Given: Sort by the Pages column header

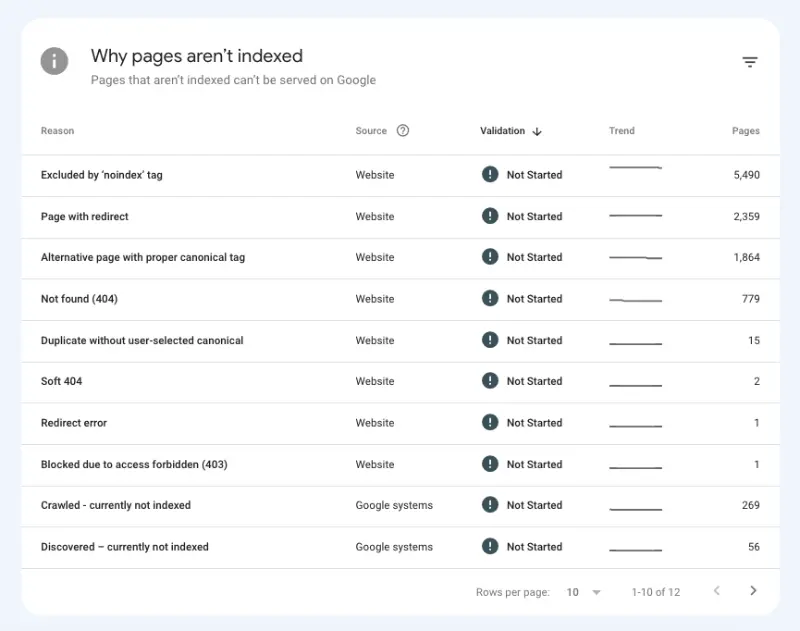Looking at the screenshot, I should [745, 131].
